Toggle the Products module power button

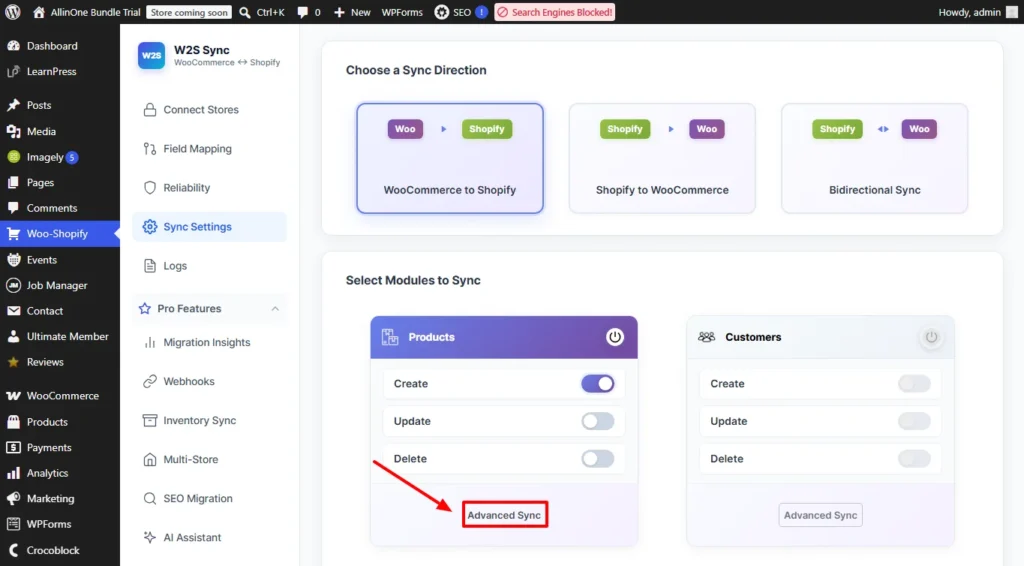tap(615, 337)
